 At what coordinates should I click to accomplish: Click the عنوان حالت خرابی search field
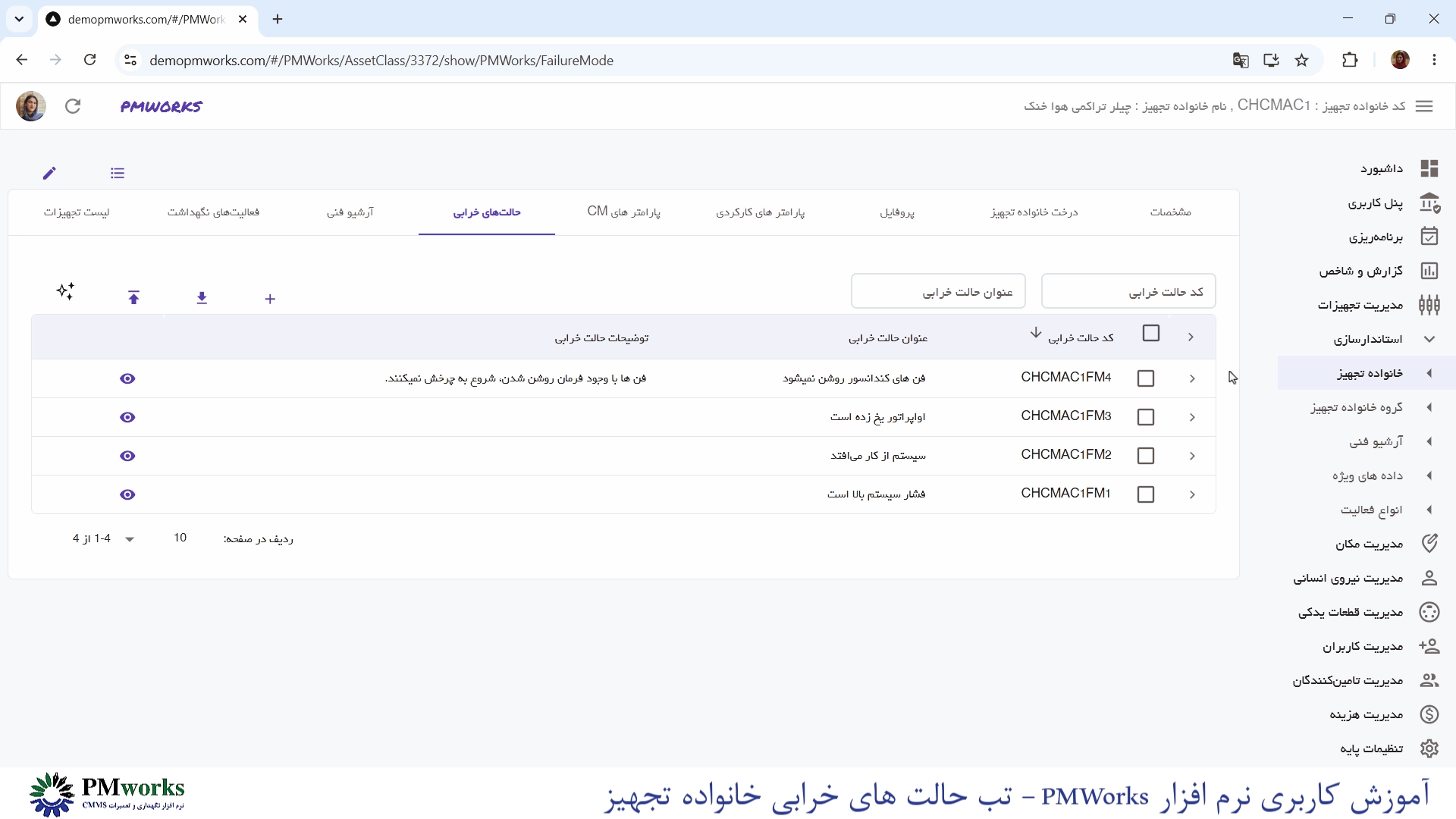(938, 291)
